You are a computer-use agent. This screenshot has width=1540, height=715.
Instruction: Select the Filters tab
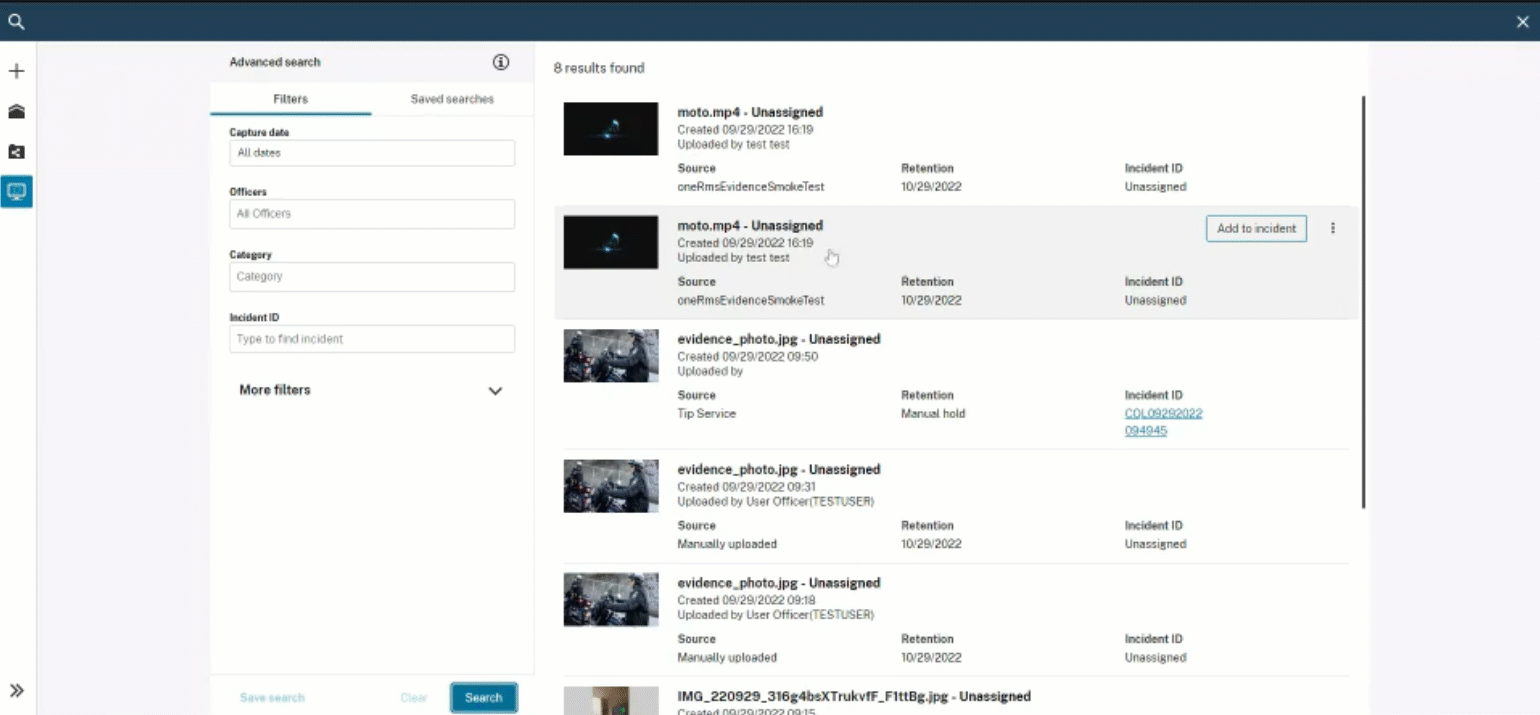[x=290, y=99]
